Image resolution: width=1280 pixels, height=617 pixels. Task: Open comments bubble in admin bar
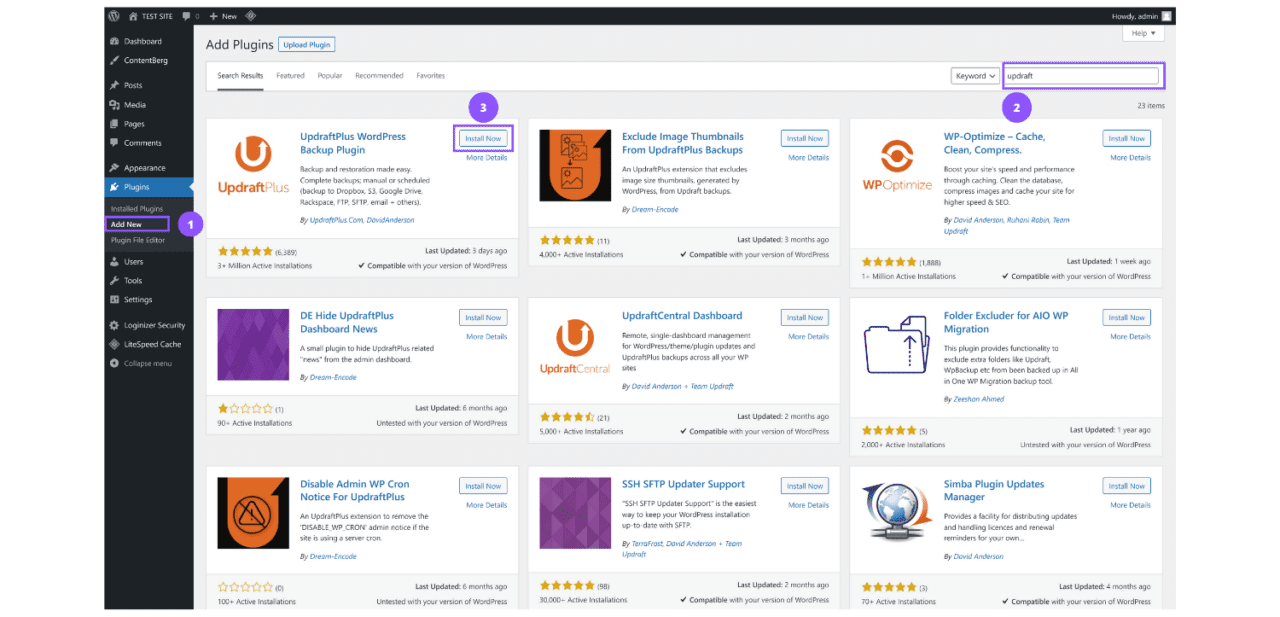tap(187, 16)
